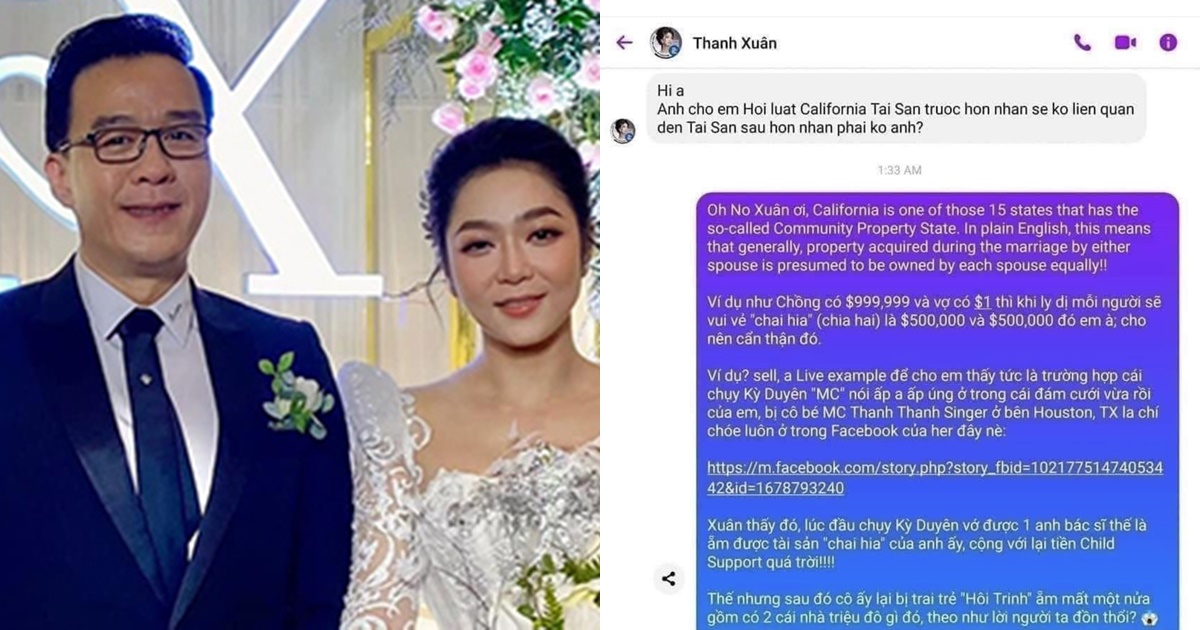The image size is (1200, 630).
Task: Select the 1:33 AM timestamp
Action: [x=899, y=170]
